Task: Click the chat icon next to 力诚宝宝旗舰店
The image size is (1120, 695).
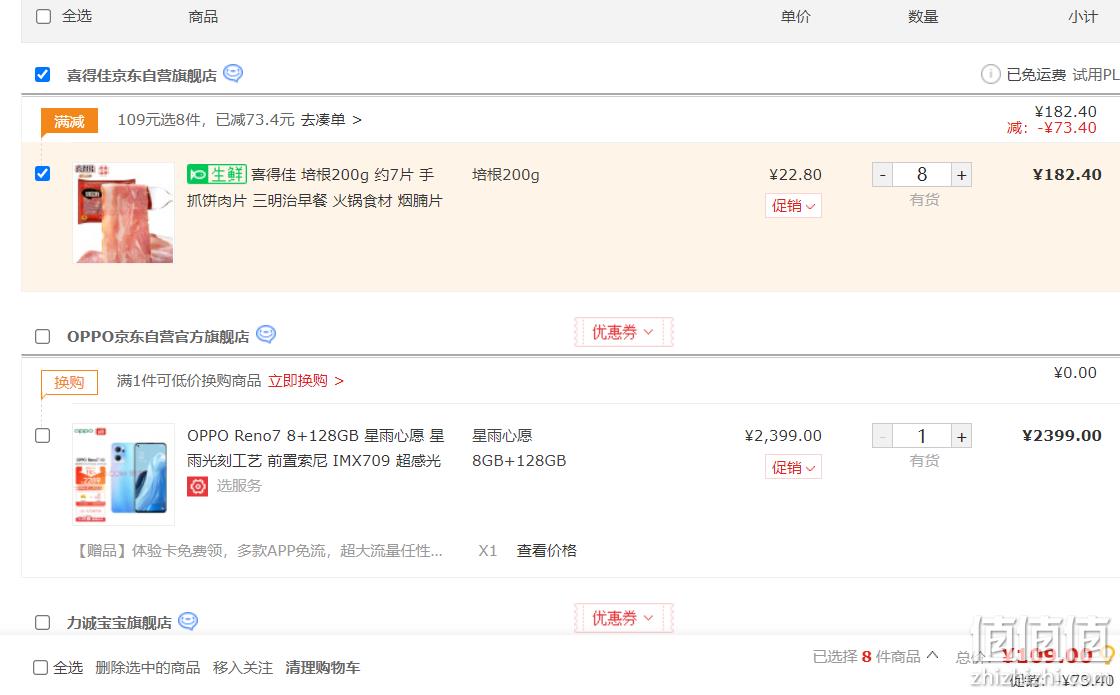Action: (x=188, y=621)
